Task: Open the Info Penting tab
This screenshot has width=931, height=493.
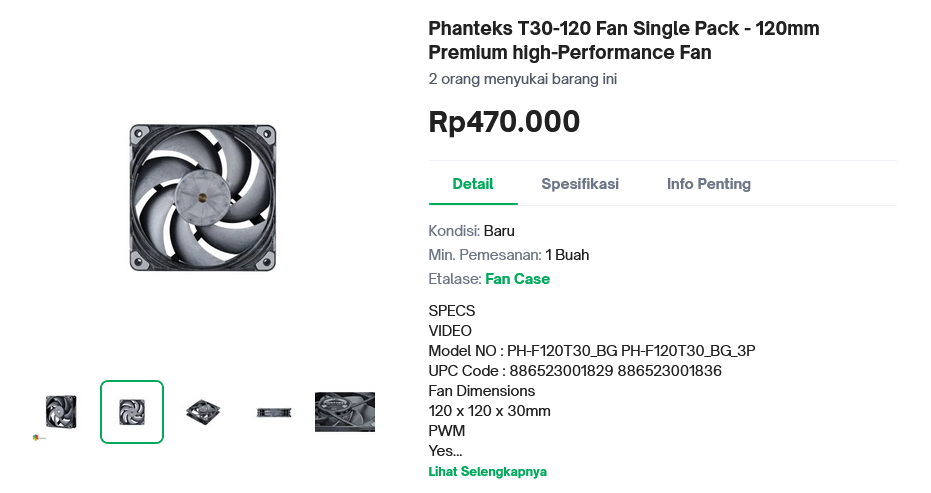Action: tap(709, 184)
